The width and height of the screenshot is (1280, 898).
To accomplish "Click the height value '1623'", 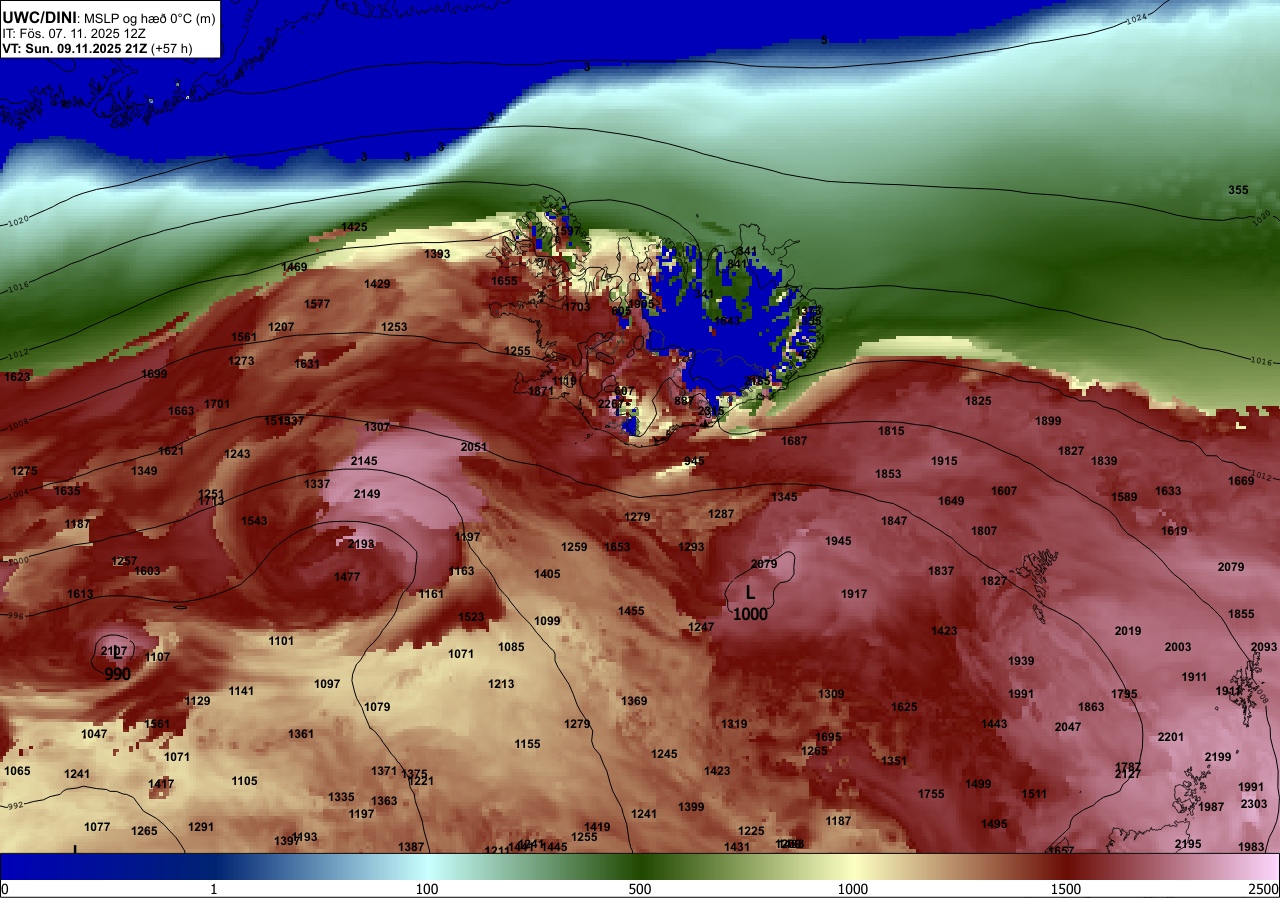I will point(17,377).
